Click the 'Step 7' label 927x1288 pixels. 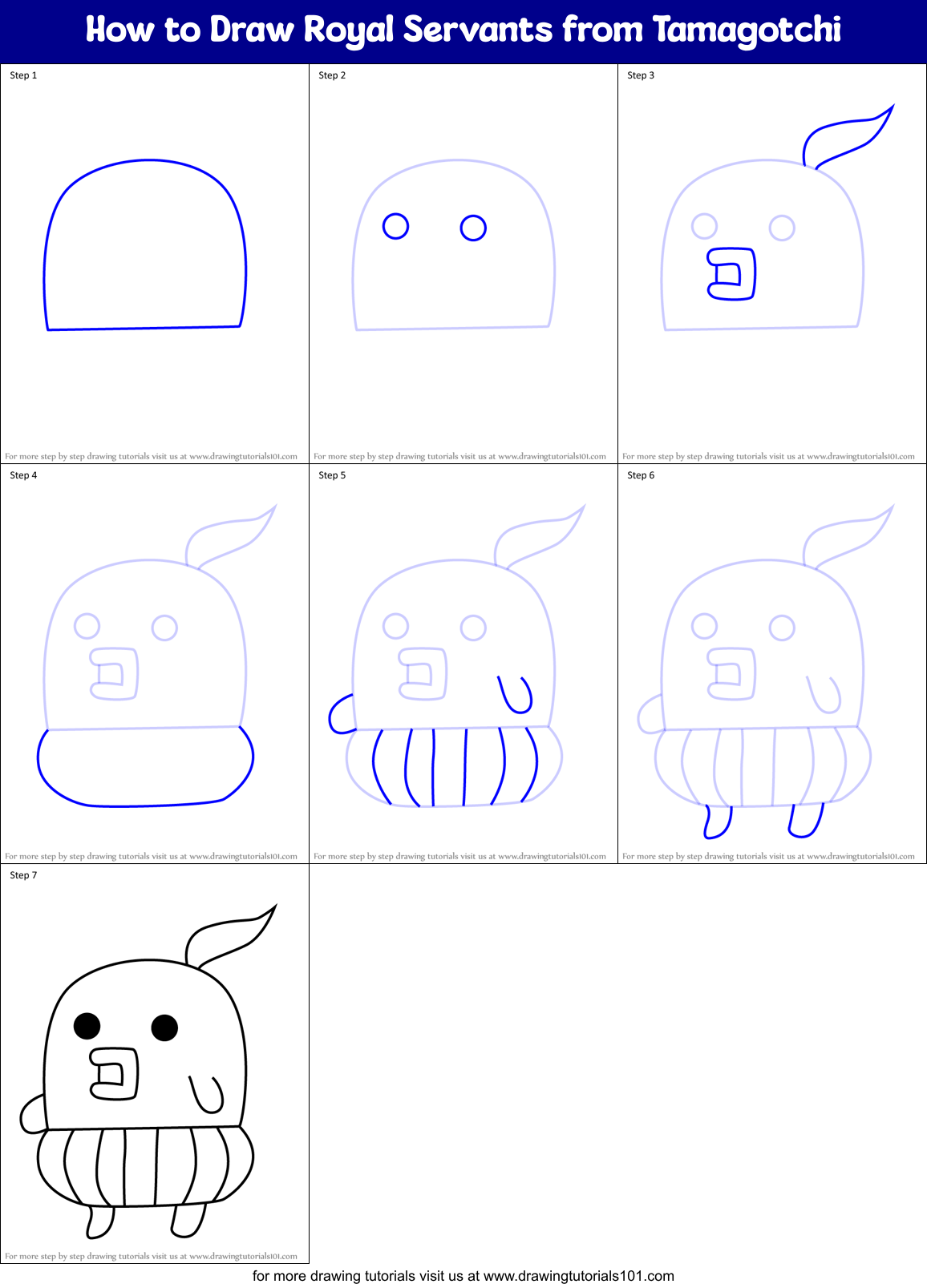pos(23,875)
